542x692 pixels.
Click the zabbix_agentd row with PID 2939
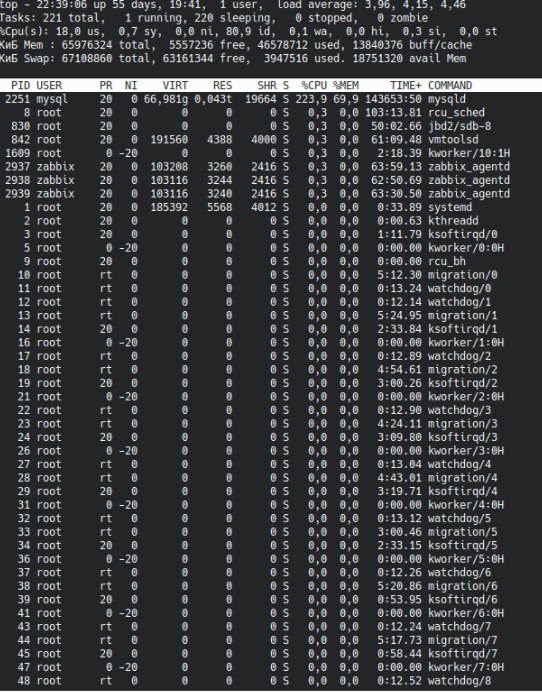coord(257,194)
